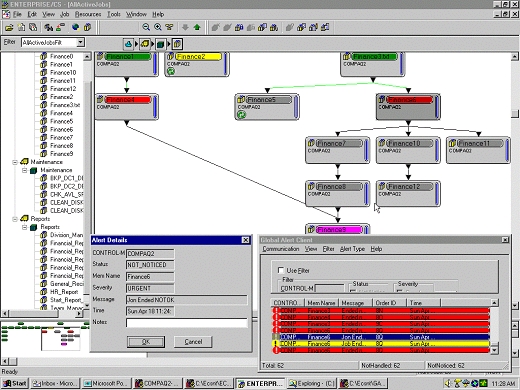Open the File menu

click(17, 14)
